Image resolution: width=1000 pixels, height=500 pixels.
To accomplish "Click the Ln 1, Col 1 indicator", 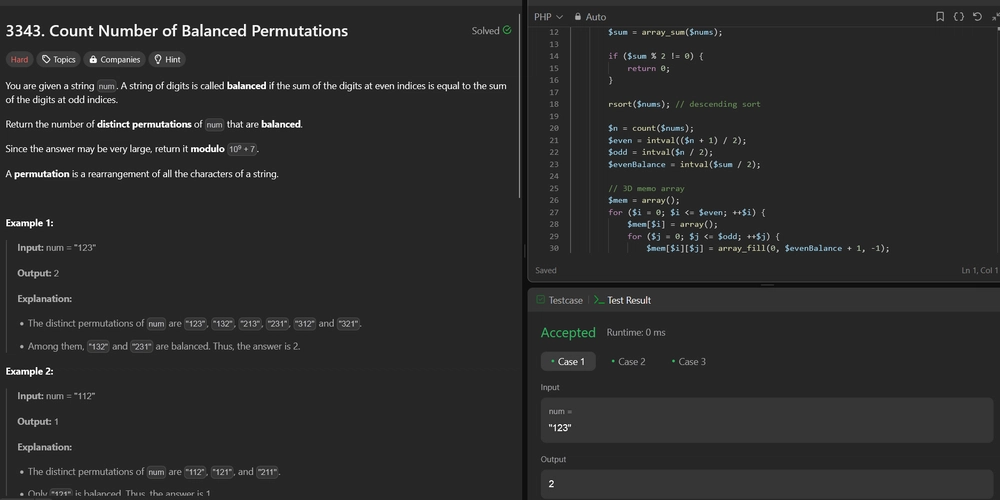I will point(980,270).
